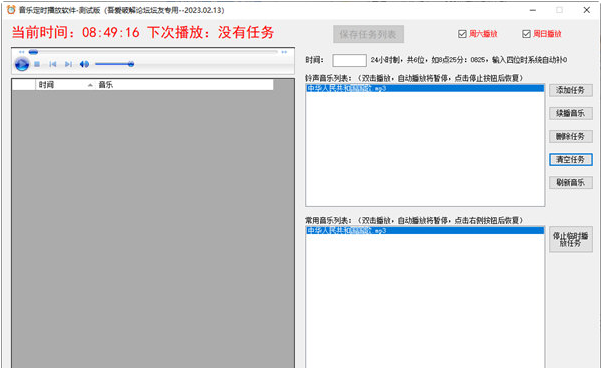
Task: Click the 续播音乐 button
Action: (571, 113)
